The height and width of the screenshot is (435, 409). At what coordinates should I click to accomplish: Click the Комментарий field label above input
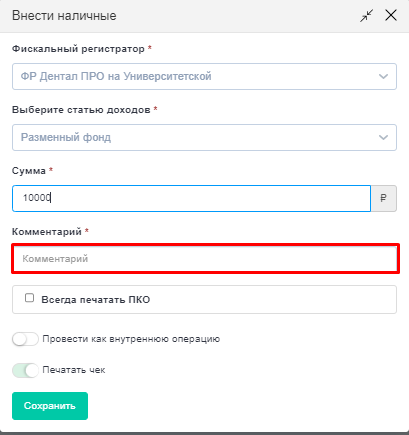[x=47, y=231]
